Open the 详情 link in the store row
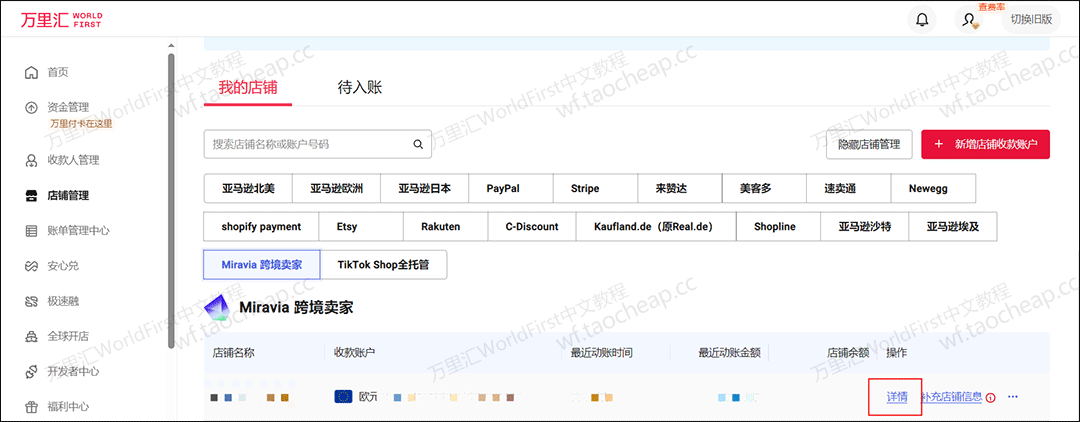Image resolution: width=1080 pixels, height=422 pixels. pyautogui.click(x=897, y=397)
